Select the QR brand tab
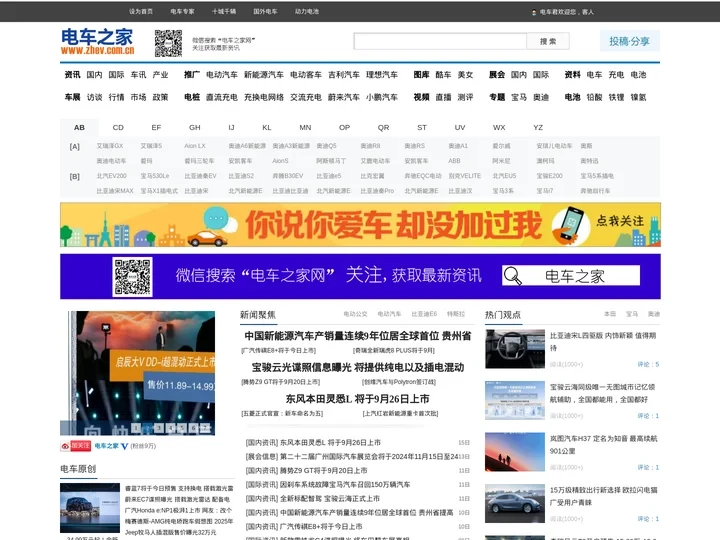 point(383,128)
